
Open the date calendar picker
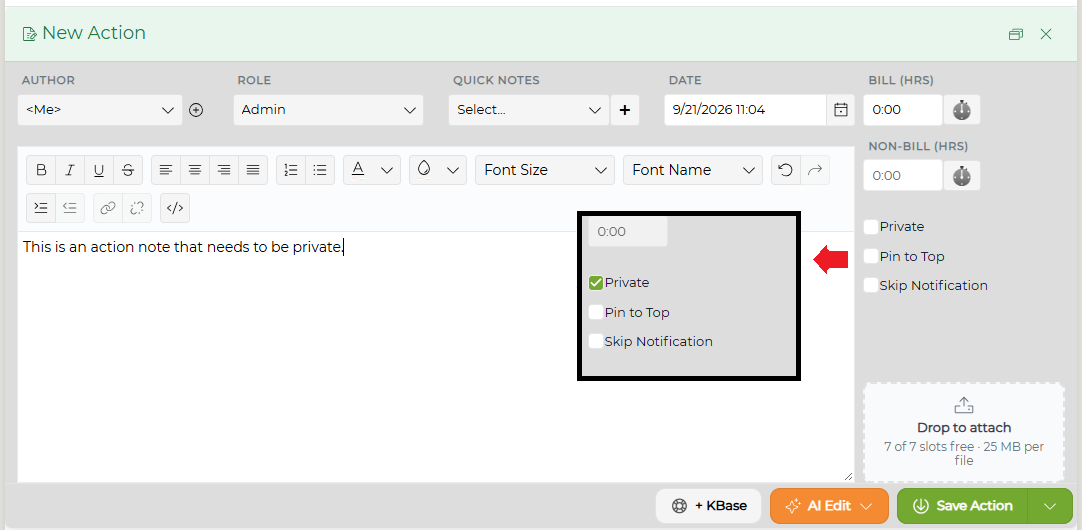click(840, 110)
